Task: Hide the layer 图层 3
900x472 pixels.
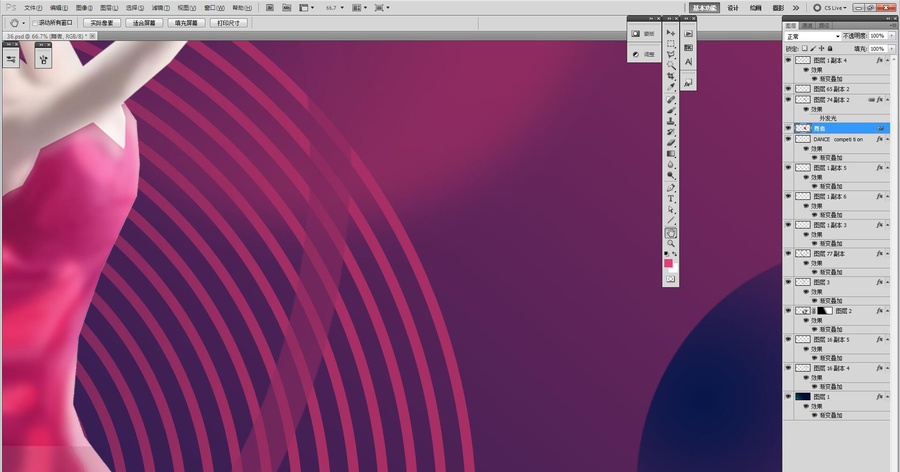Action: (x=788, y=283)
